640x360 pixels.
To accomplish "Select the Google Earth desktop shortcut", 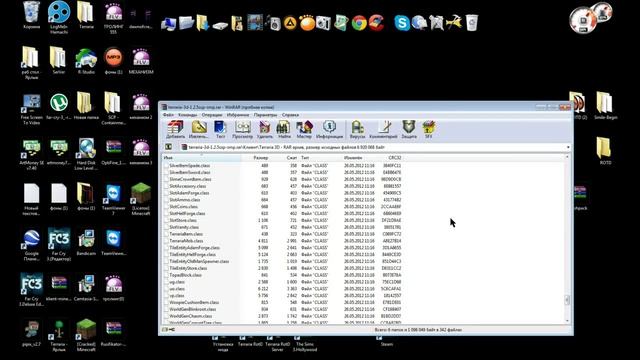I will click(x=31, y=244).
